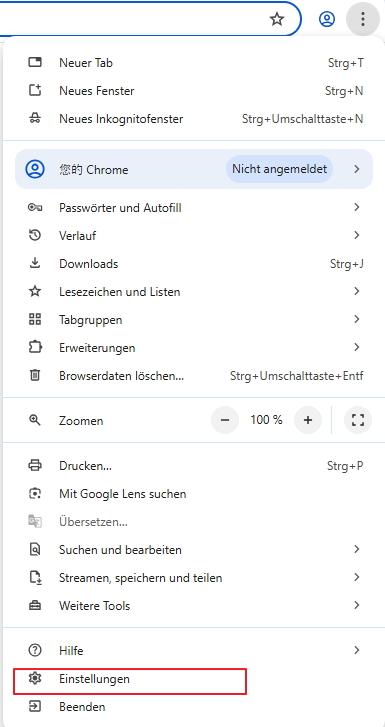Click the 100 % zoom level value

pyautogui.click(x=266, y=420)
